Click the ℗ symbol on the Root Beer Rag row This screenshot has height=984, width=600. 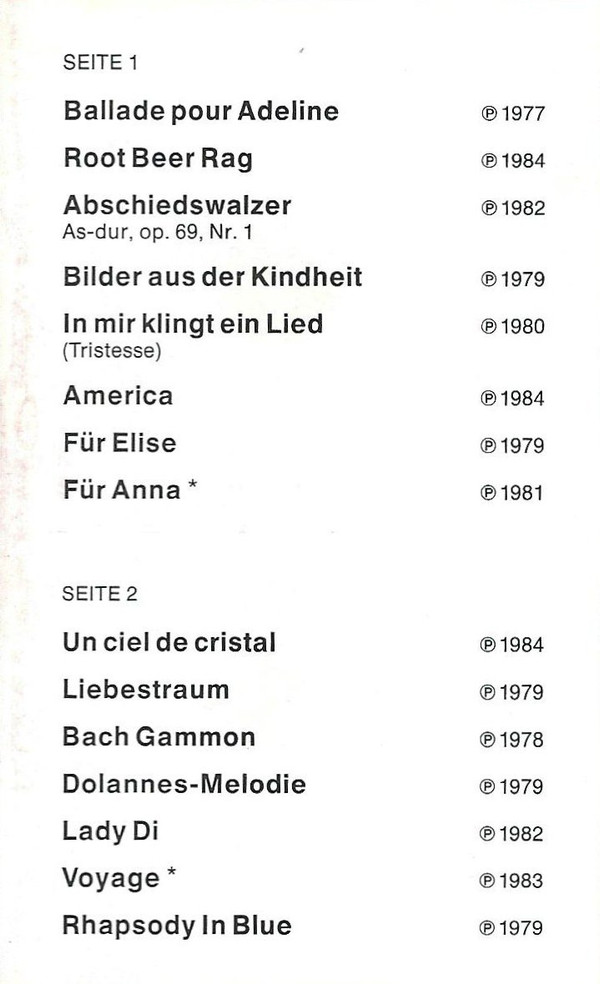click(489, 162)
